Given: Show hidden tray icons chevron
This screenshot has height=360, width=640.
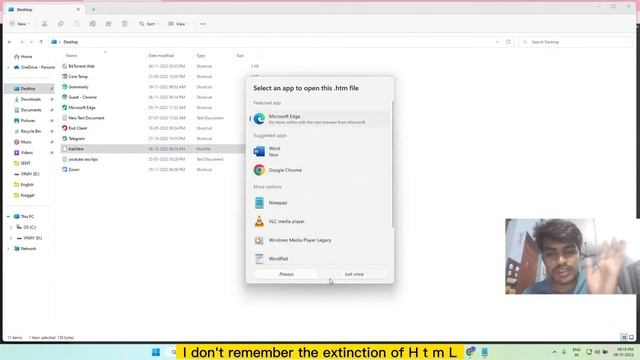Looking at the screenshot, I should (x=554, y=352).
